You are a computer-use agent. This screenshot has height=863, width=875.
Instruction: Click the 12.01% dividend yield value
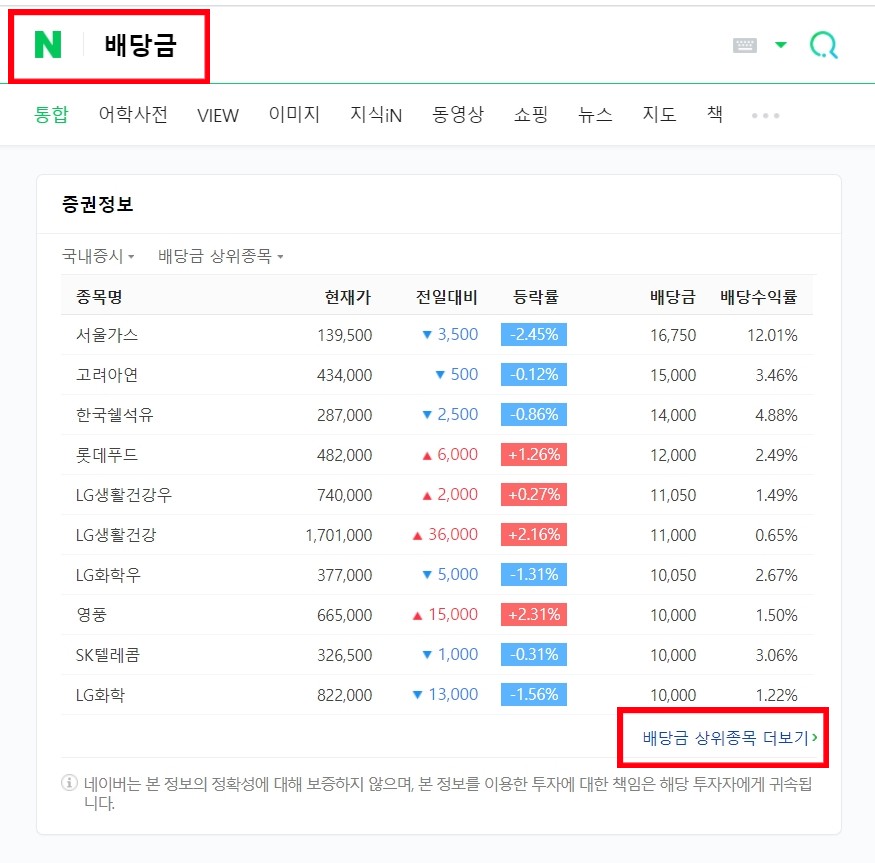(x=772, y=335)
